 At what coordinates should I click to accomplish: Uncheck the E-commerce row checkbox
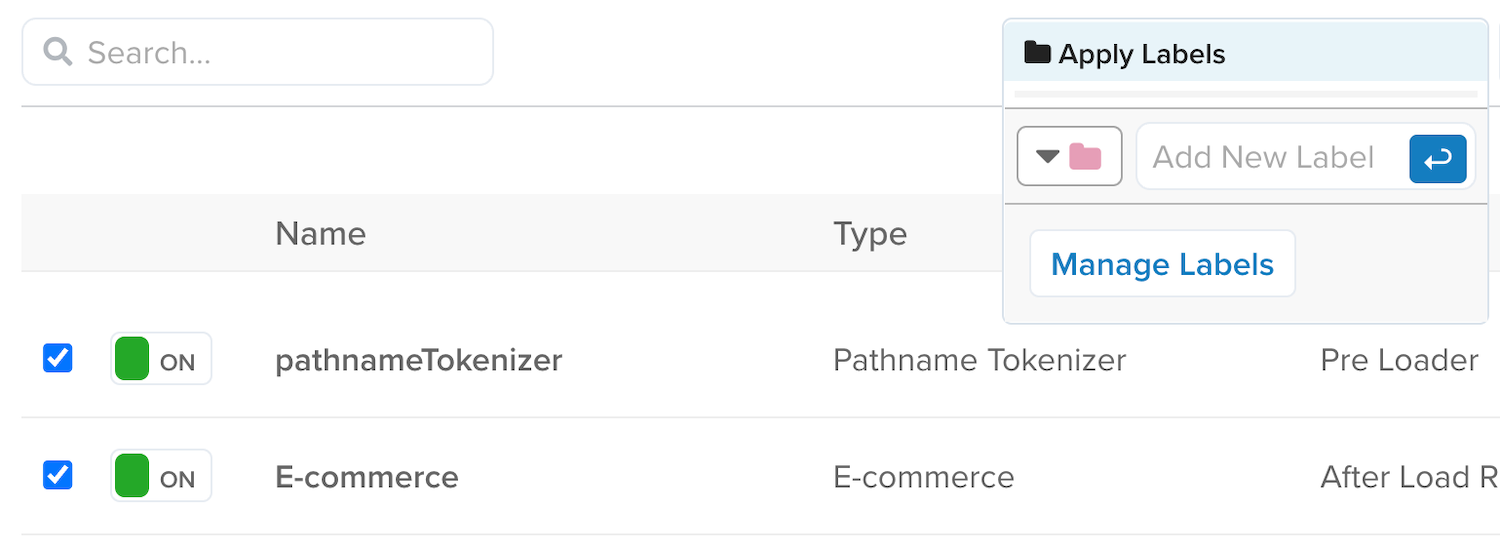point(58,475)
